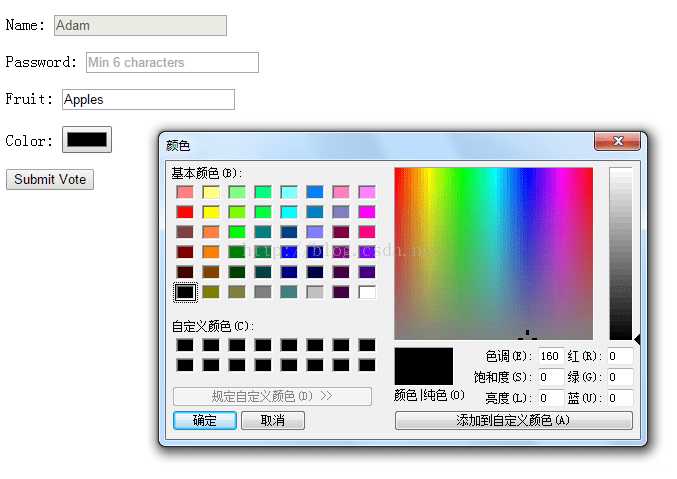Click the 蓝 blue value field
This screenshot has height=479, width=677.
tap(620, 398)
